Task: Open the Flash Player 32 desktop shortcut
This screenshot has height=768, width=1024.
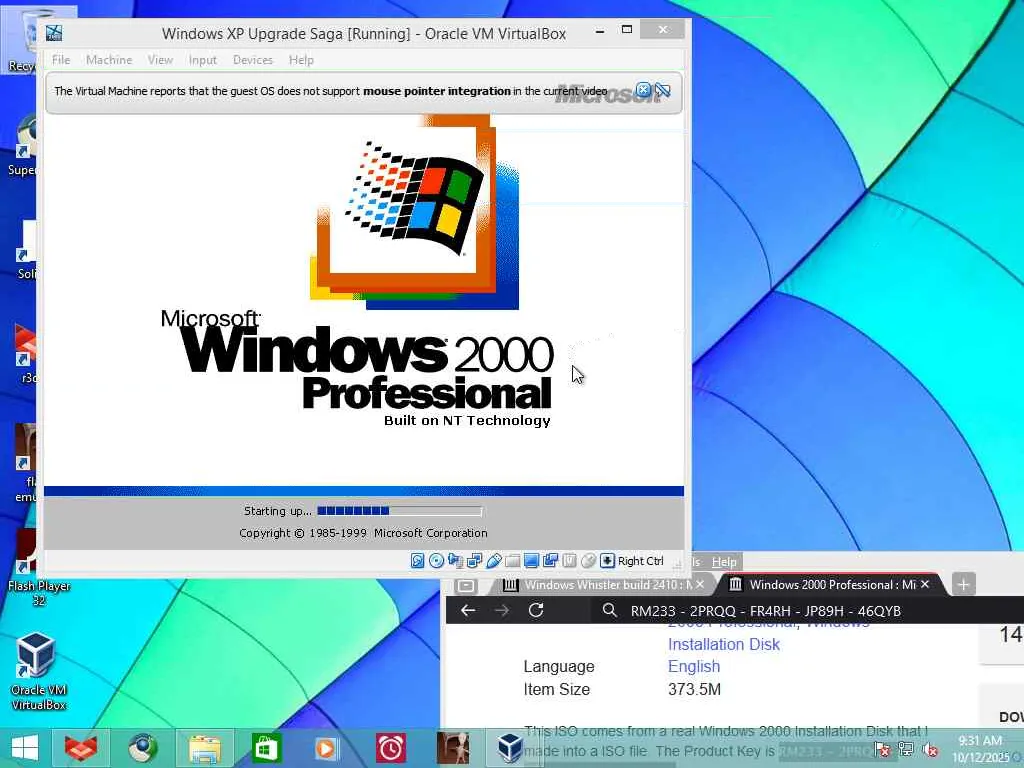Action: point(39,568)
